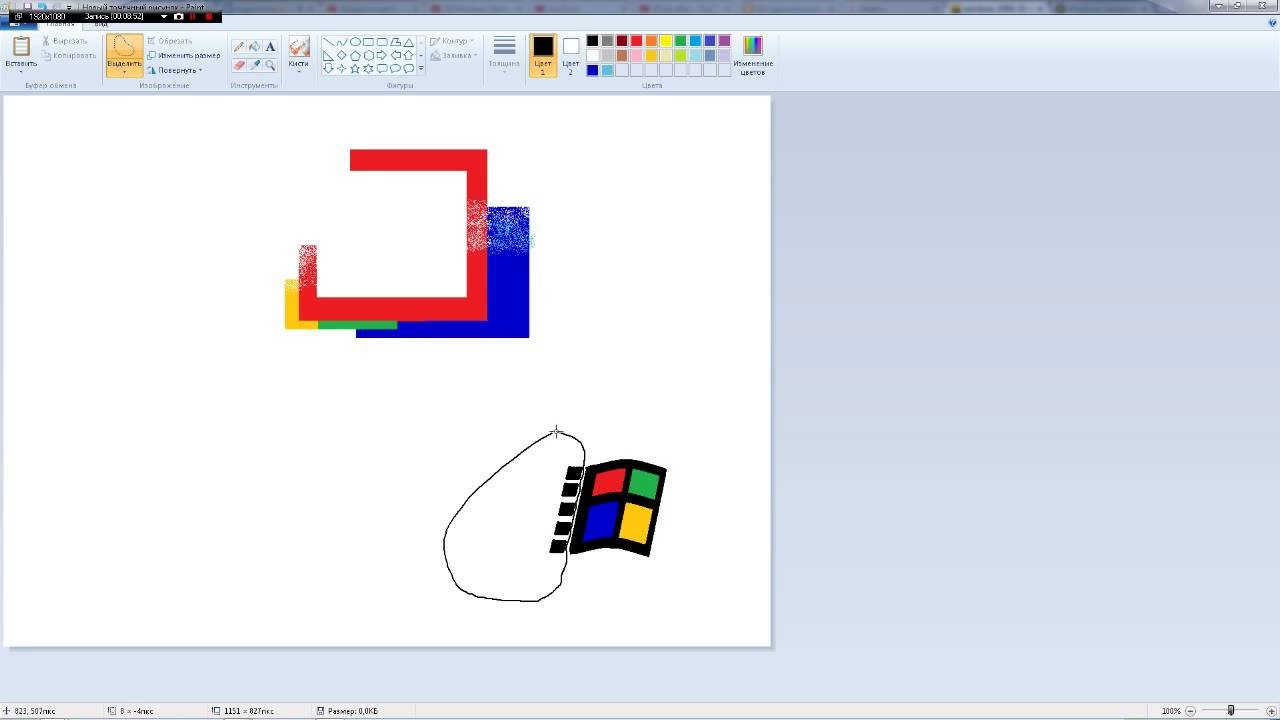This screenshot has width=1280, height=720.
Task: Open the Thickness (Толщина) dropdown
Action: [504, 55]
